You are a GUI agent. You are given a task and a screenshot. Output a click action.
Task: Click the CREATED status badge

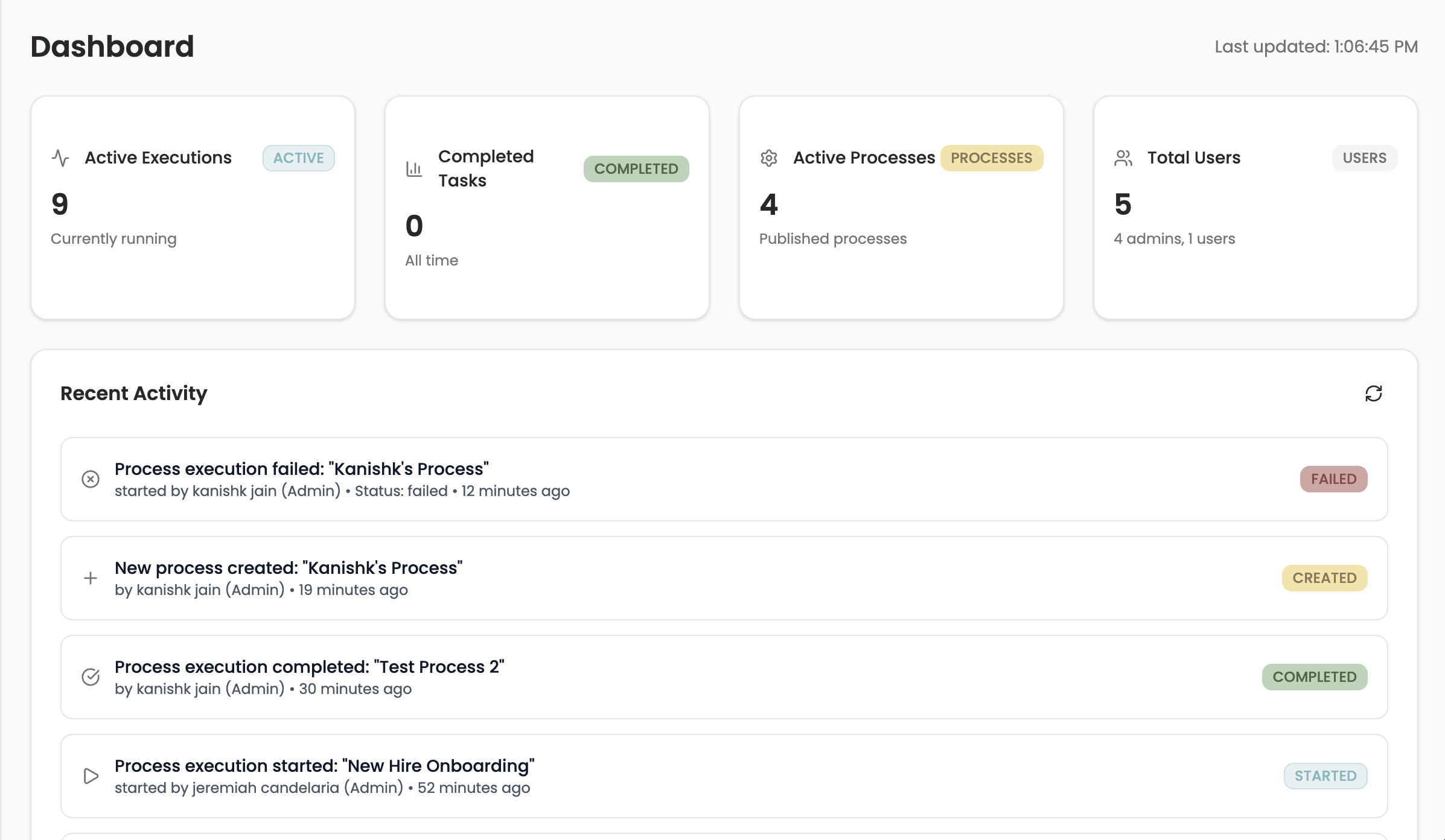point(1324,577)
